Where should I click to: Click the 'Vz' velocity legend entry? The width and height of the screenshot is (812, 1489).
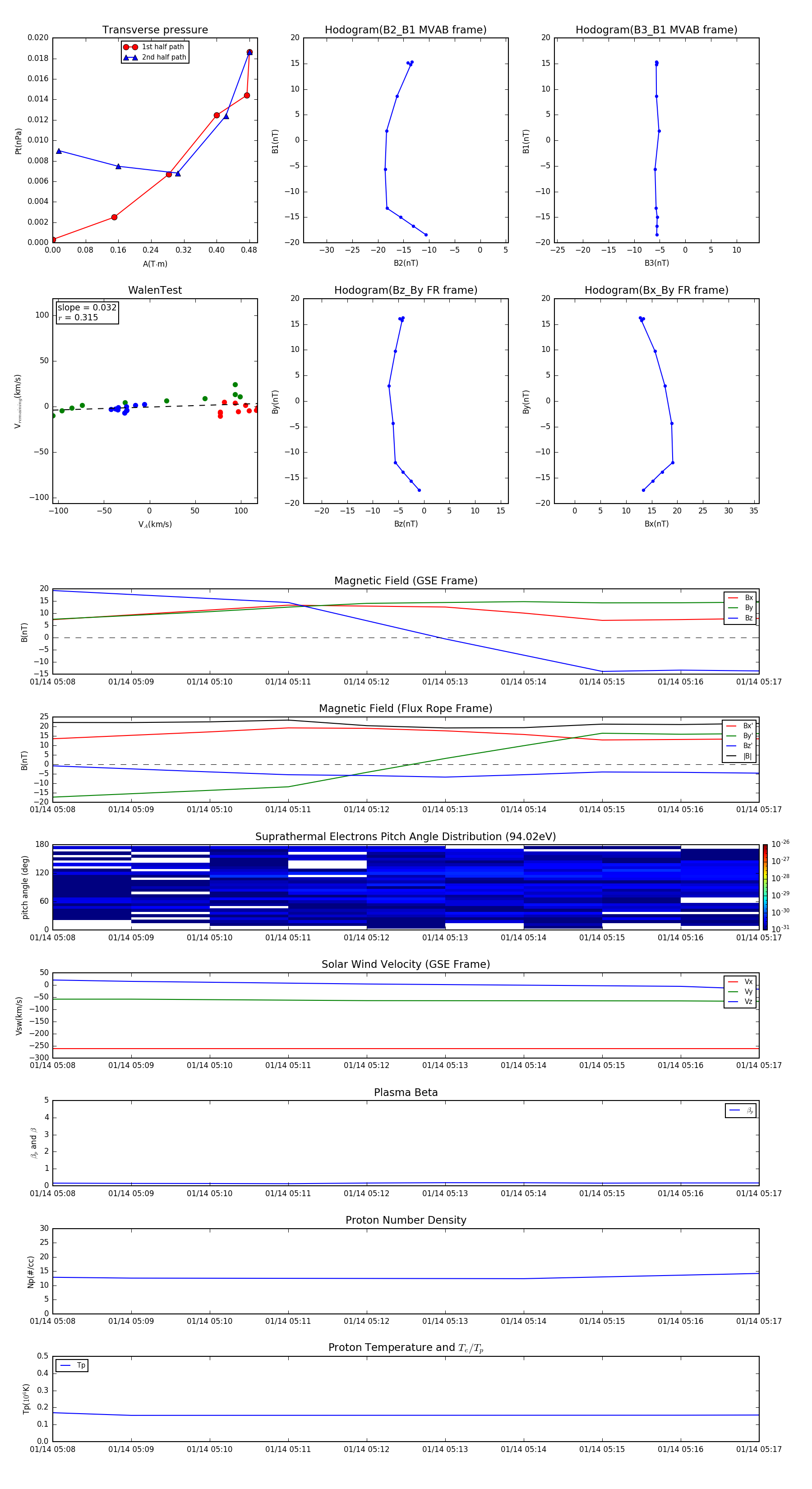(740, 1002)
